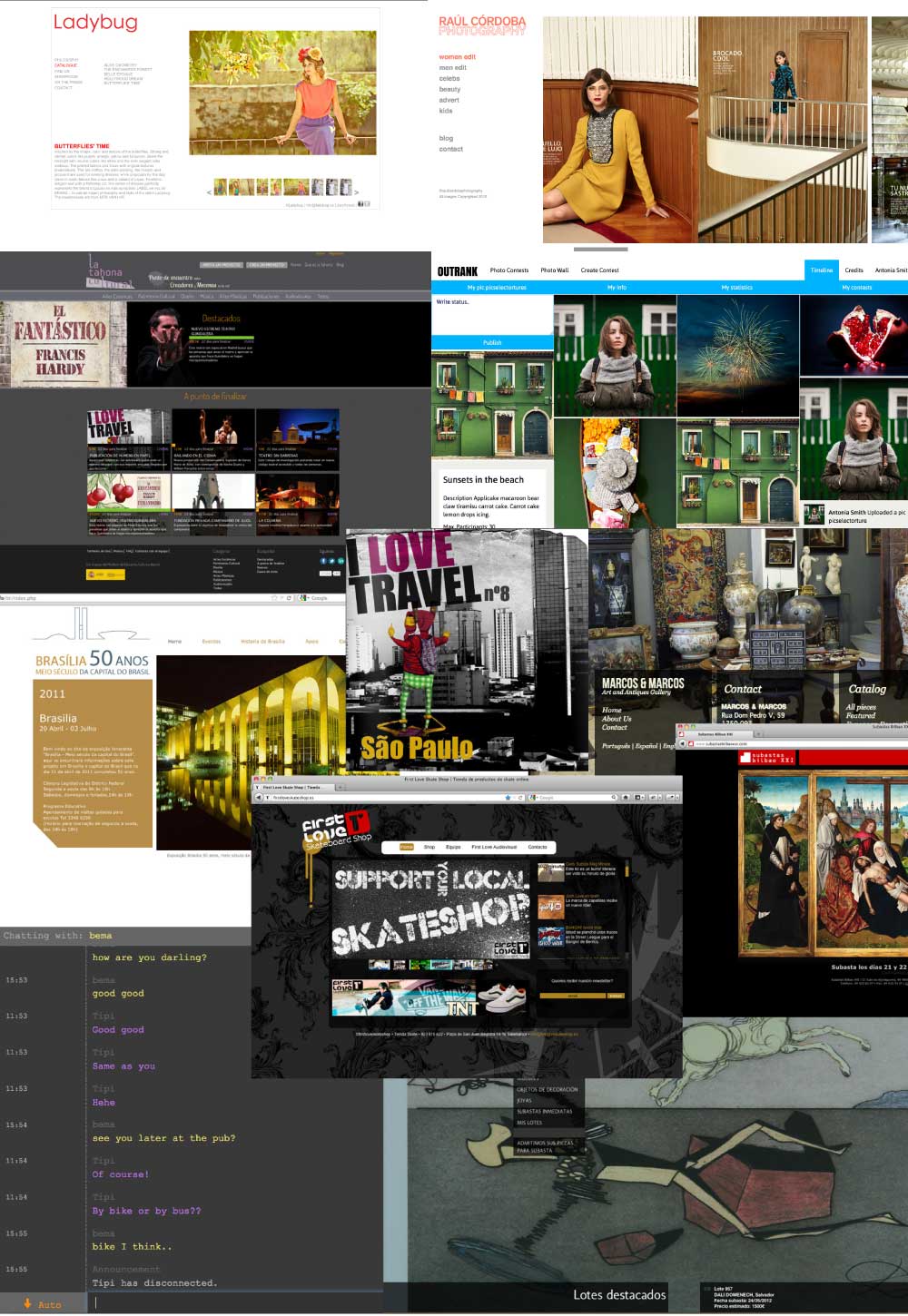The image size is (908, 1316).
Task: Click the Twitter icon in La Tahona footer
Action: coord(332,561)
